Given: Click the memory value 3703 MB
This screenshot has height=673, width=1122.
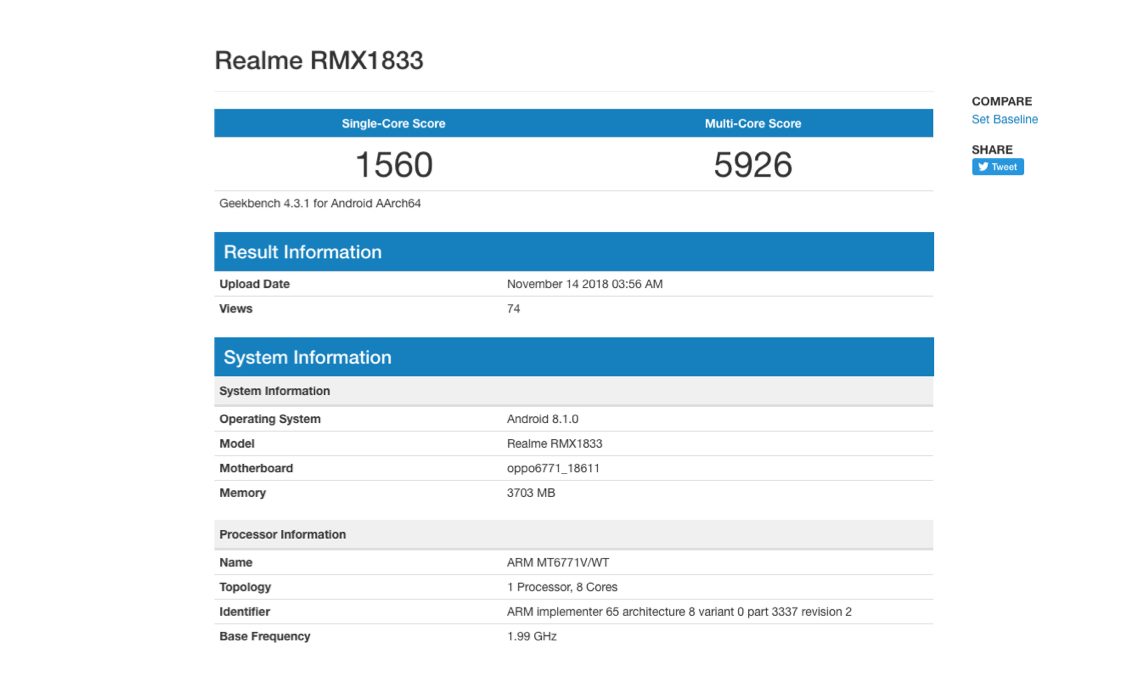Looking at the screenshot, I should [x=531, y=493].
